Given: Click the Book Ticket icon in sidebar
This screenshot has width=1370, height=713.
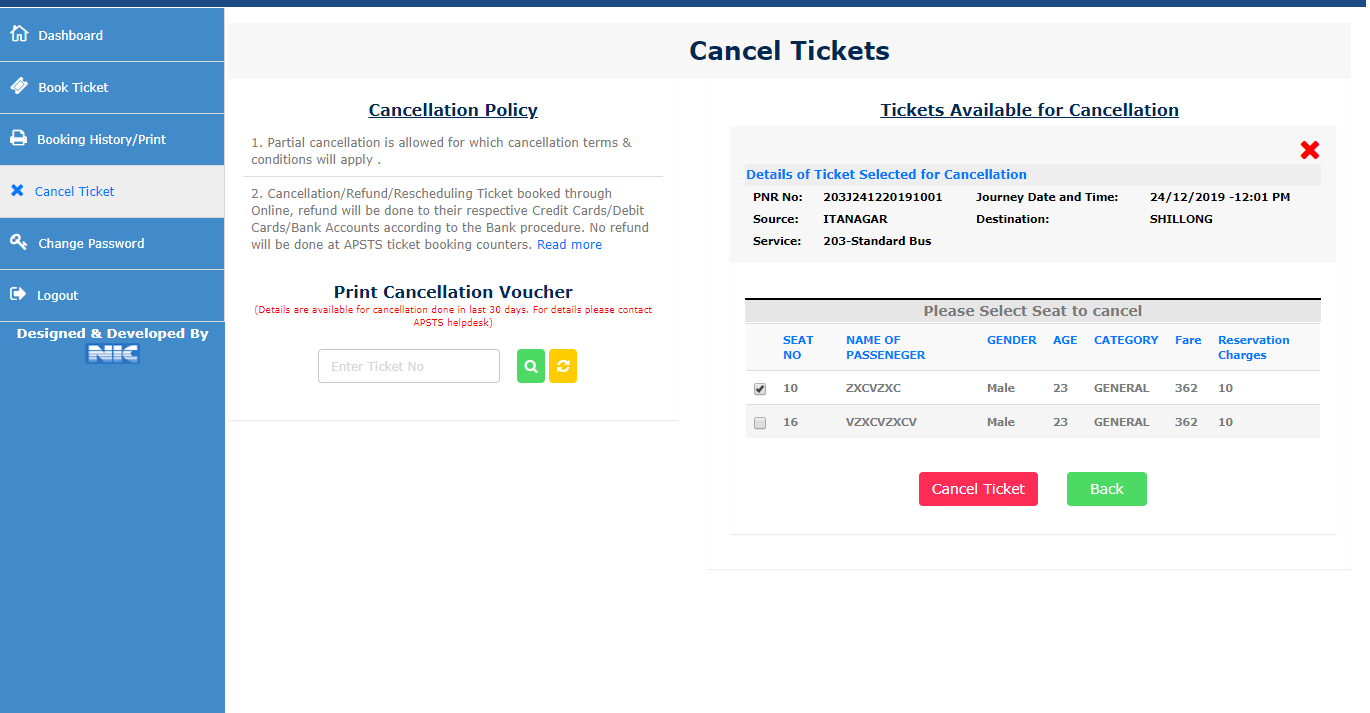Looking at the screenshot, I should (x=19, y=86).
